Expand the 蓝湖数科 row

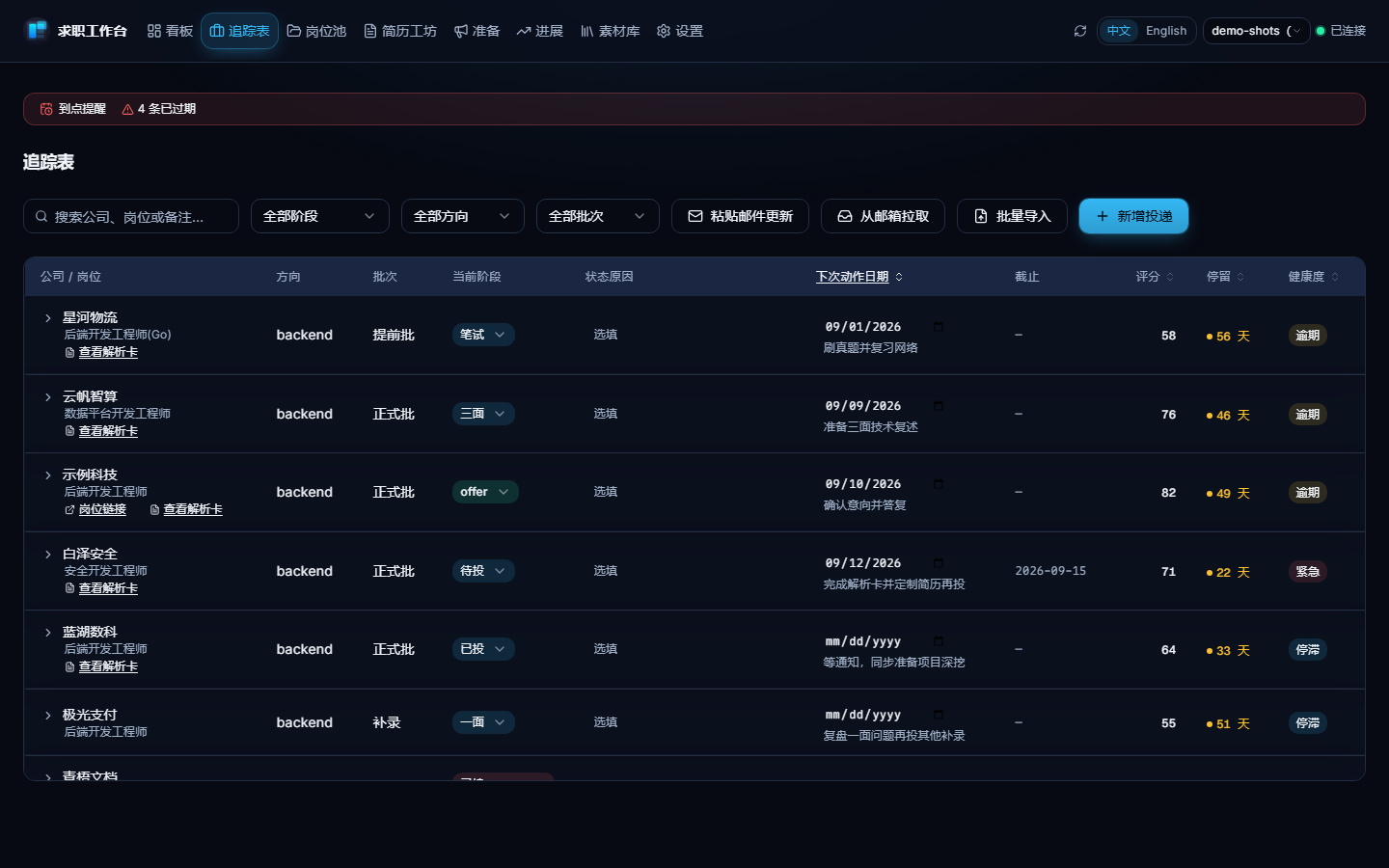click(x=48, y=633)
